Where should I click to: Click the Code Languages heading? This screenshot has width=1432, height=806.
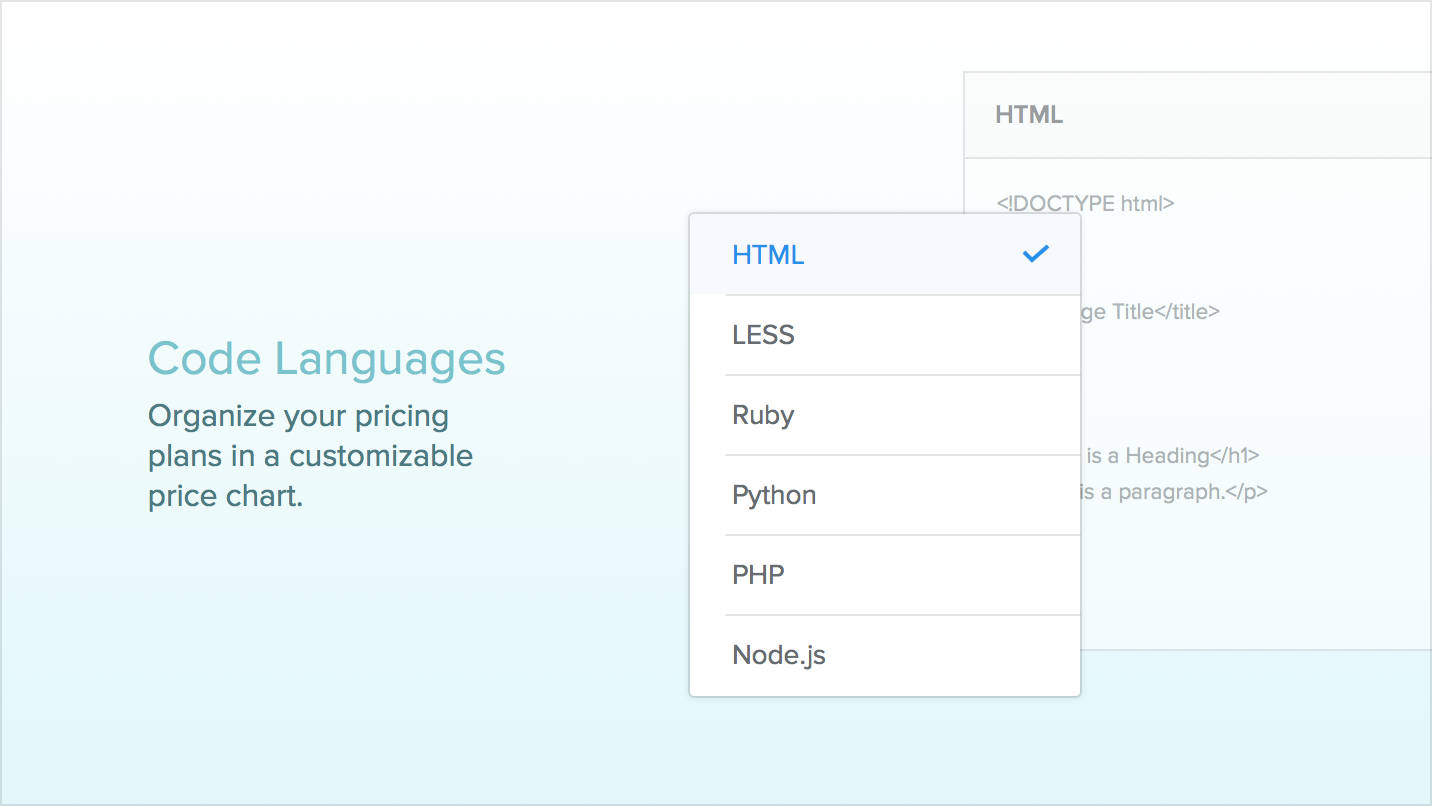click(x=327, y=358)
